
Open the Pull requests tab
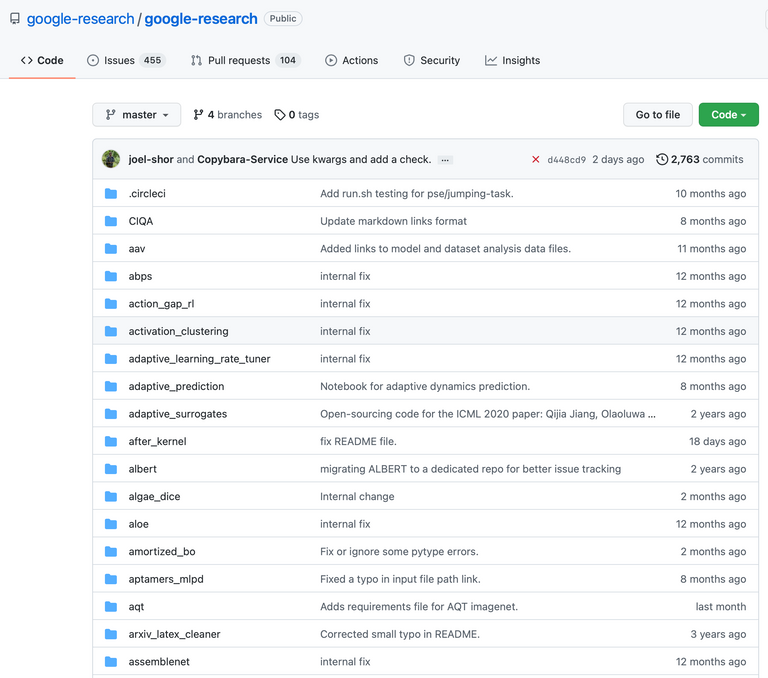coord(246,60)
